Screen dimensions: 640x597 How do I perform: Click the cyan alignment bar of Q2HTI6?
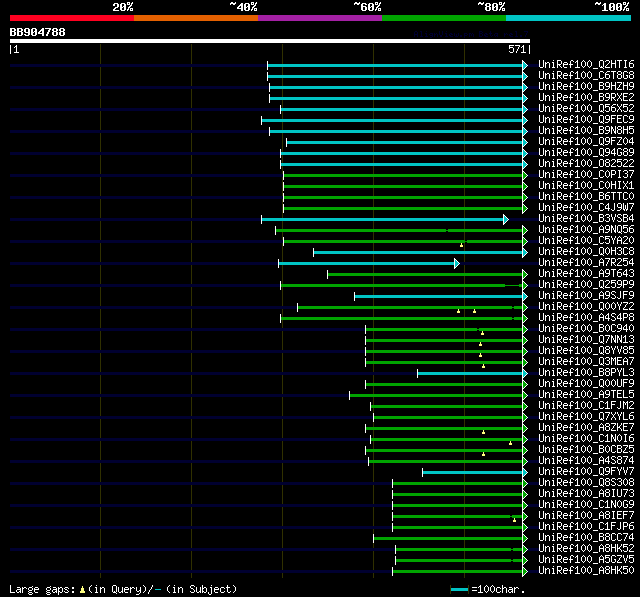pyautogui.click(x=395, y=66)
